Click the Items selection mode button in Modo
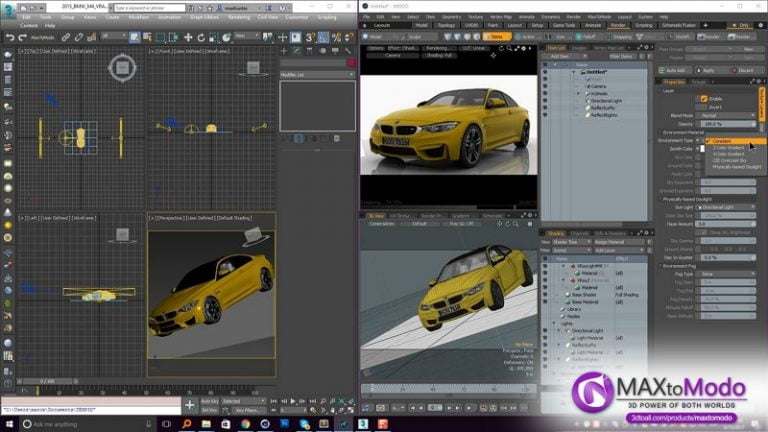The height and width of the screenshot is (432, 768). pos(496,36)
